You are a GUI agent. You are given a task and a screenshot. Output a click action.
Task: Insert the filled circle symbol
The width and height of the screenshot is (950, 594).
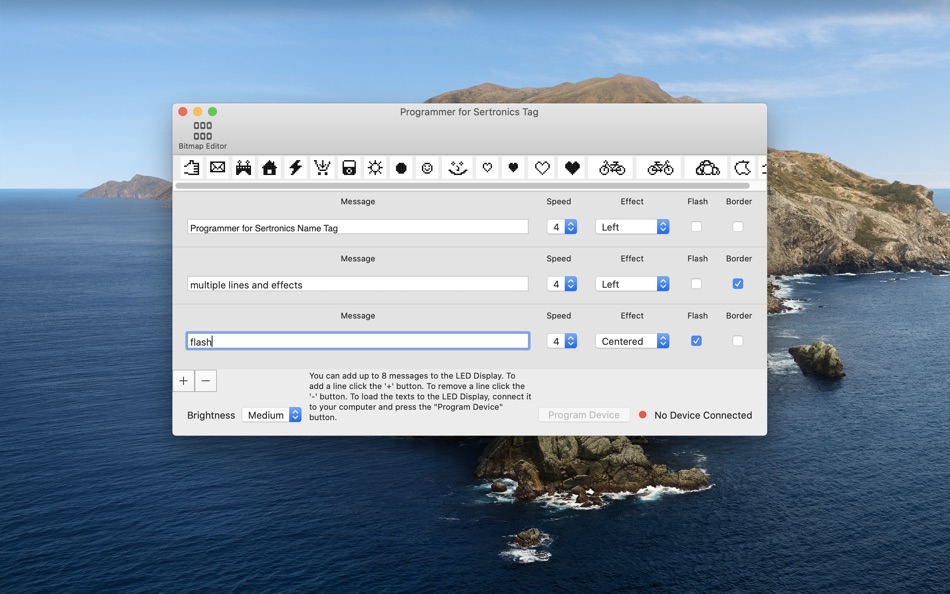pos(401,168)
